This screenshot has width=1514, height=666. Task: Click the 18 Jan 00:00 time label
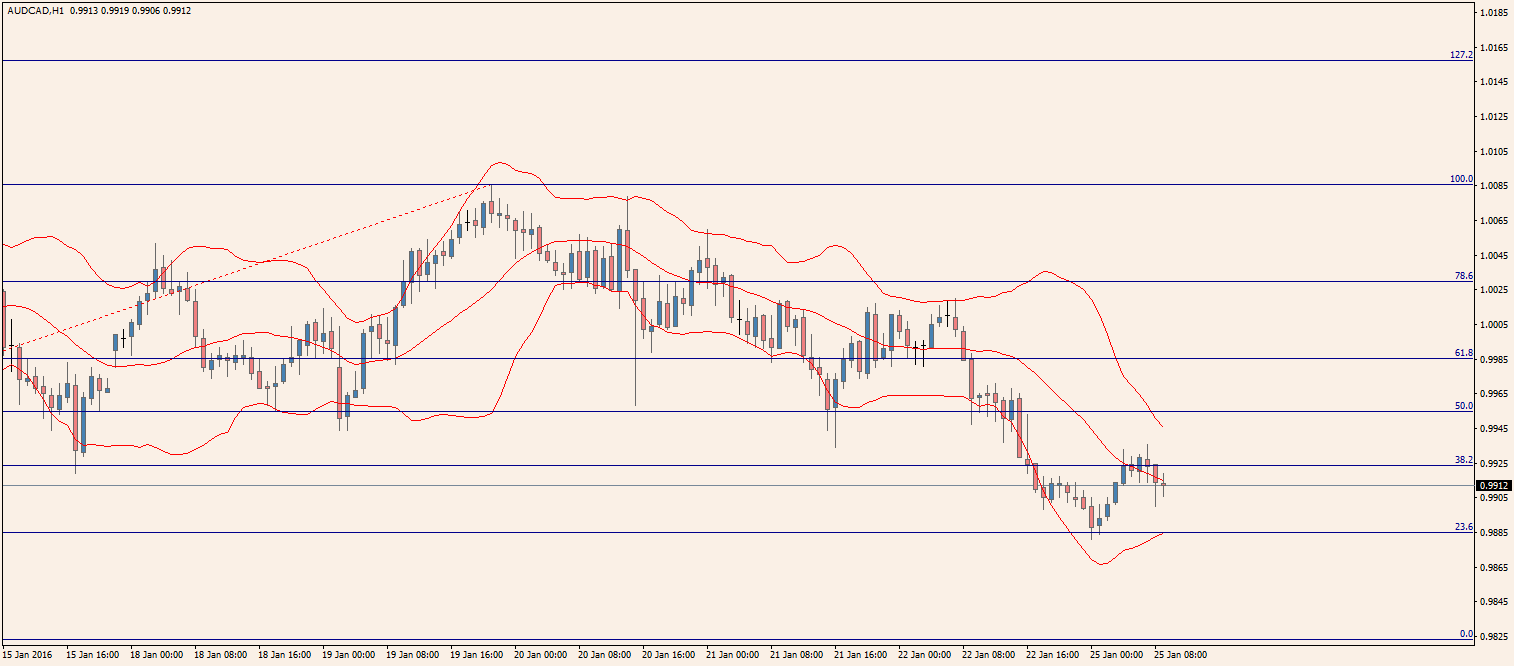point(157,655)
